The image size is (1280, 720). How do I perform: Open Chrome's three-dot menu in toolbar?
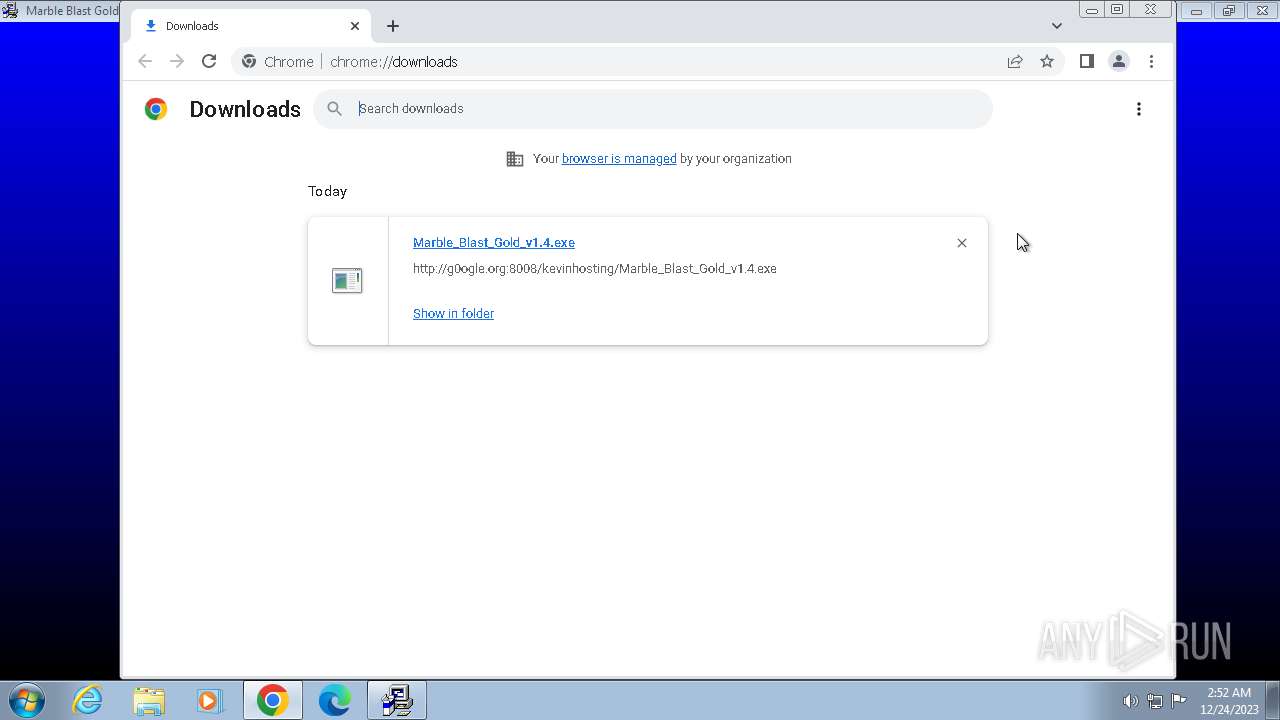(1151, 61)
